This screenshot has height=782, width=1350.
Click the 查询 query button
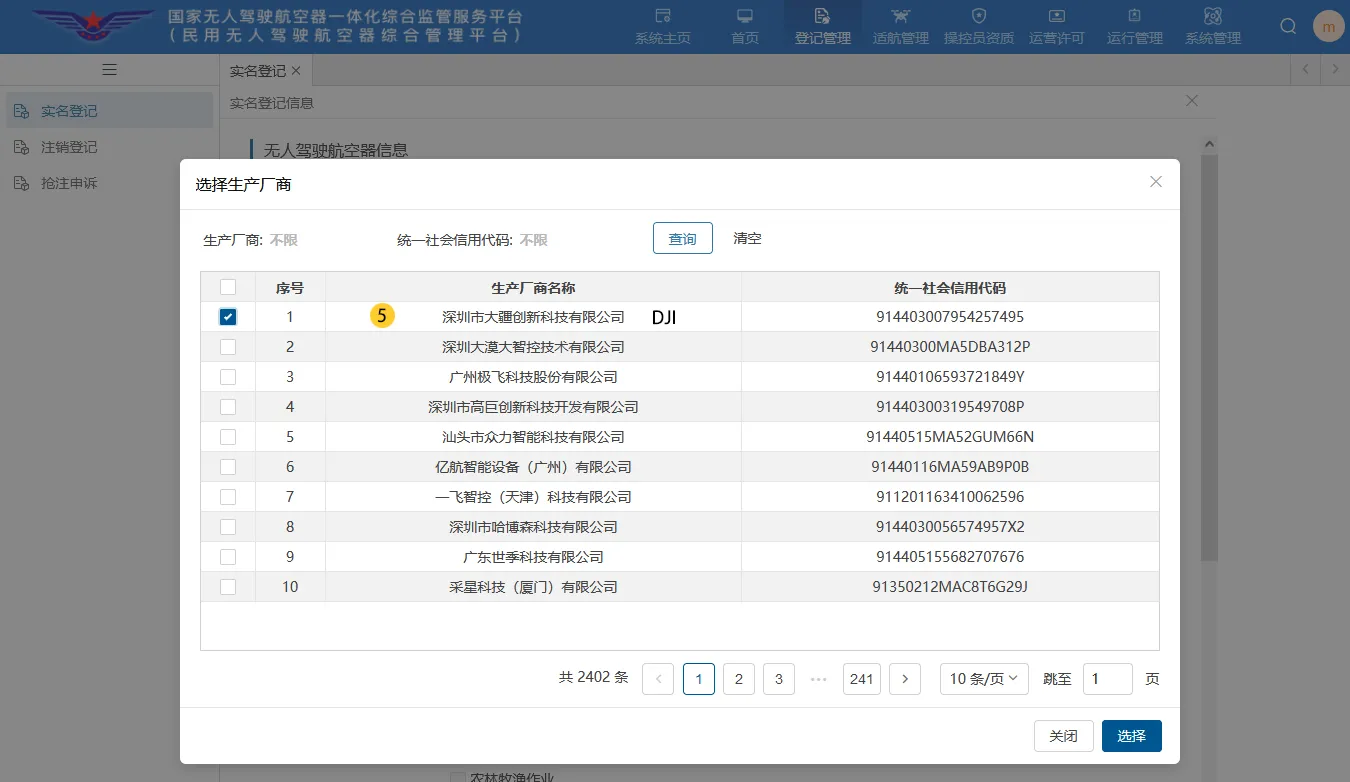(682, 238)
